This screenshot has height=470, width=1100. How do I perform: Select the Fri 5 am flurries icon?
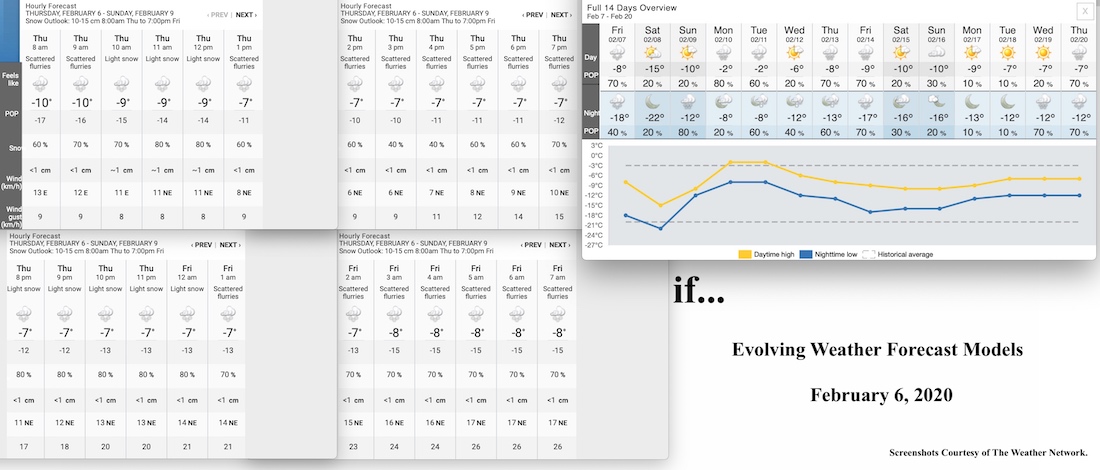coord(476,313)
